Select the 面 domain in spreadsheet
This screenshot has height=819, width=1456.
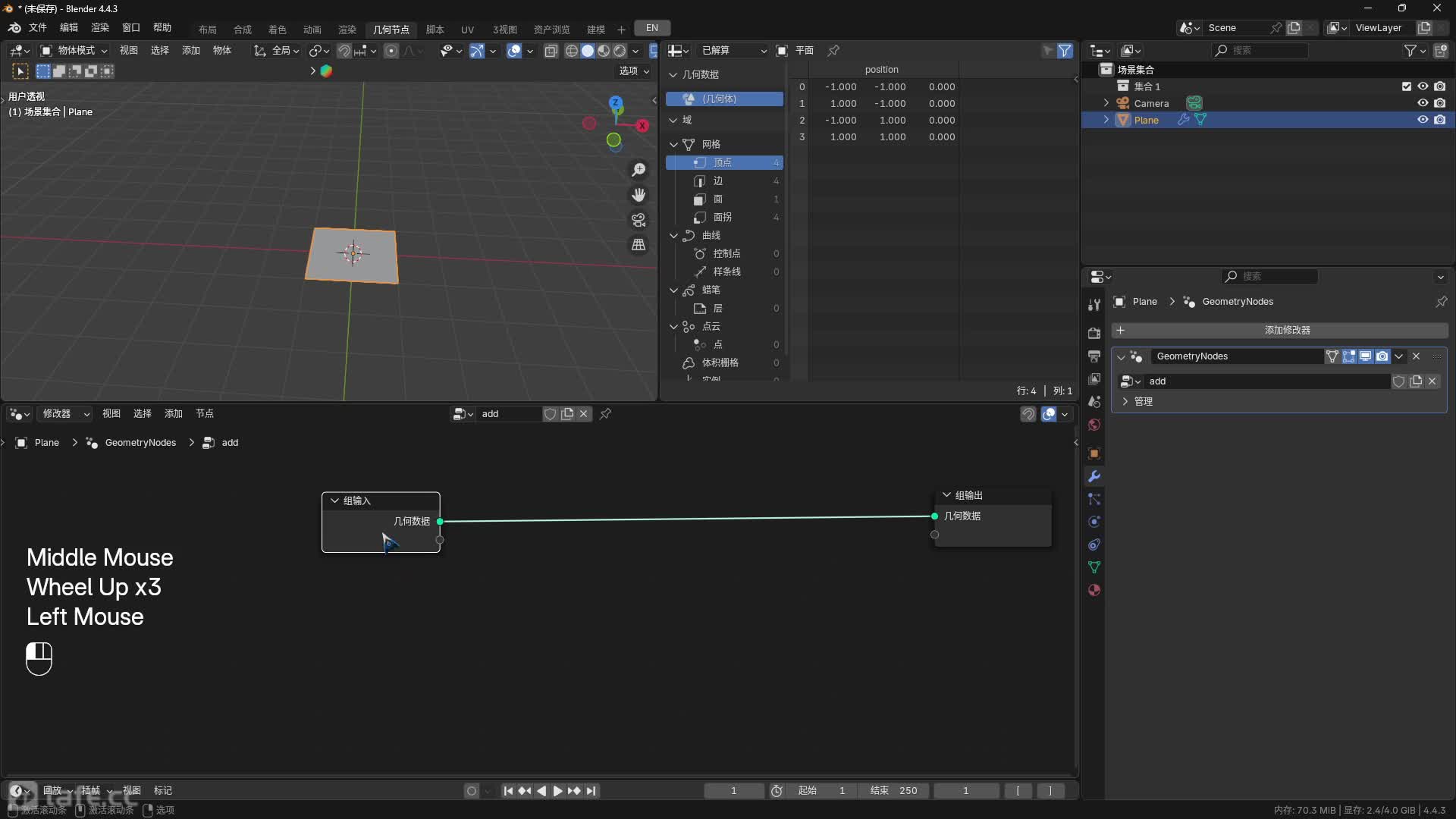724,199
